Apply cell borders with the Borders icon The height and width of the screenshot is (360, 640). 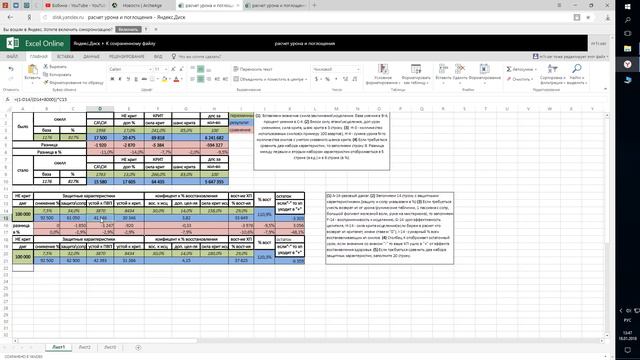click(152, 79)
